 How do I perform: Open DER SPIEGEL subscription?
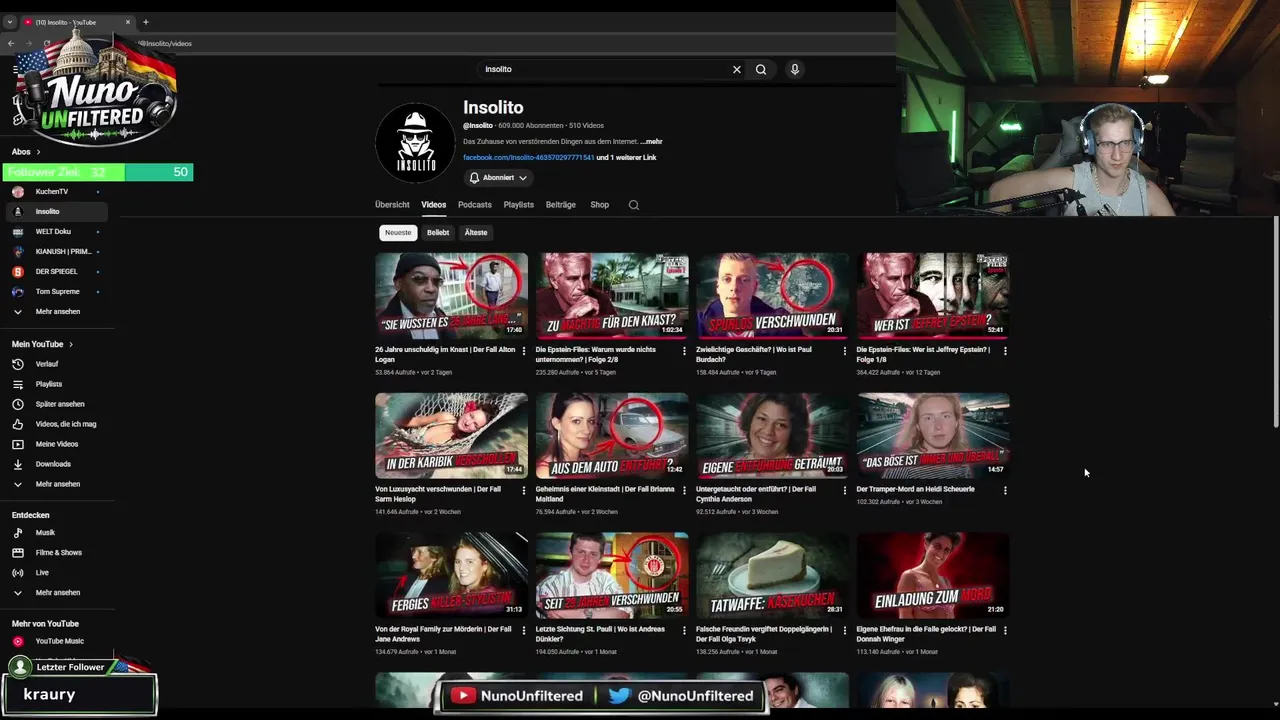coord(55,271)
